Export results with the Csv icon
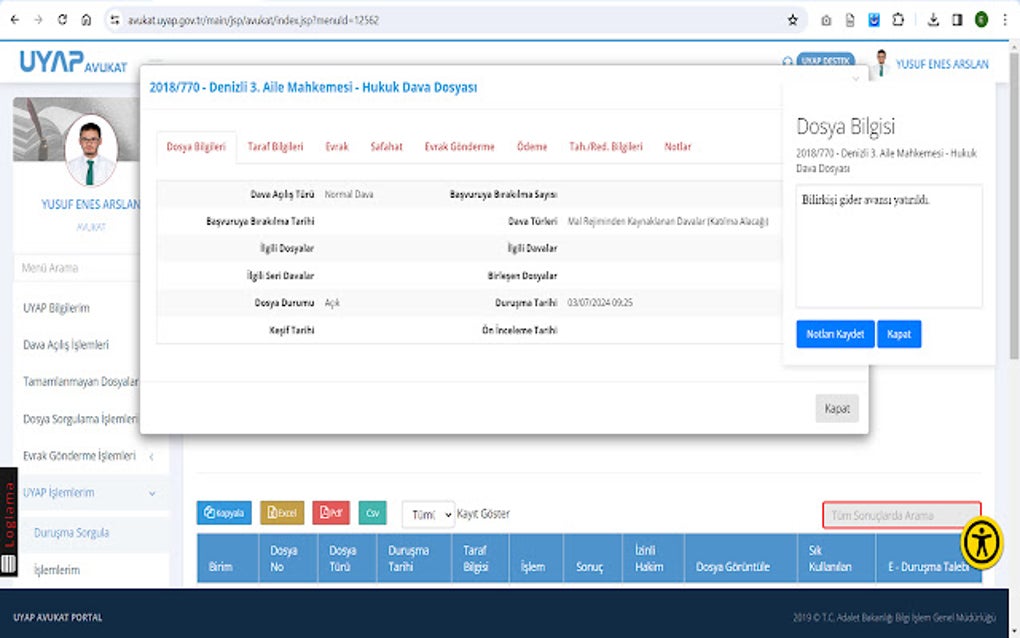1020x638 pixels. [371, 512]
